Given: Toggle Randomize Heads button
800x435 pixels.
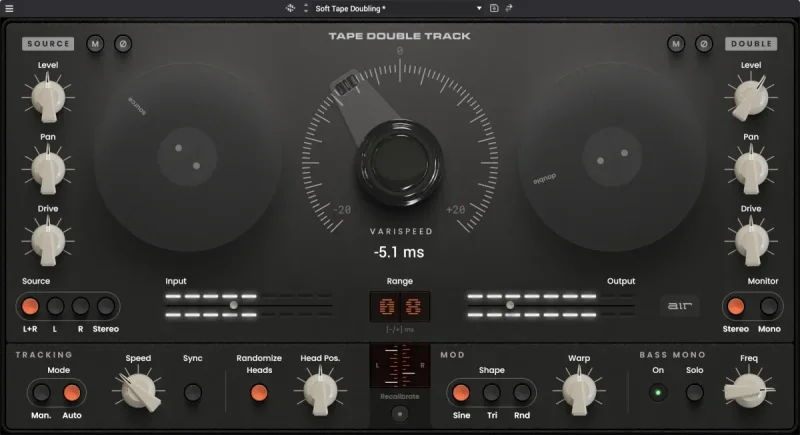Looking at the screenshot, I should (x=259, y=393).
